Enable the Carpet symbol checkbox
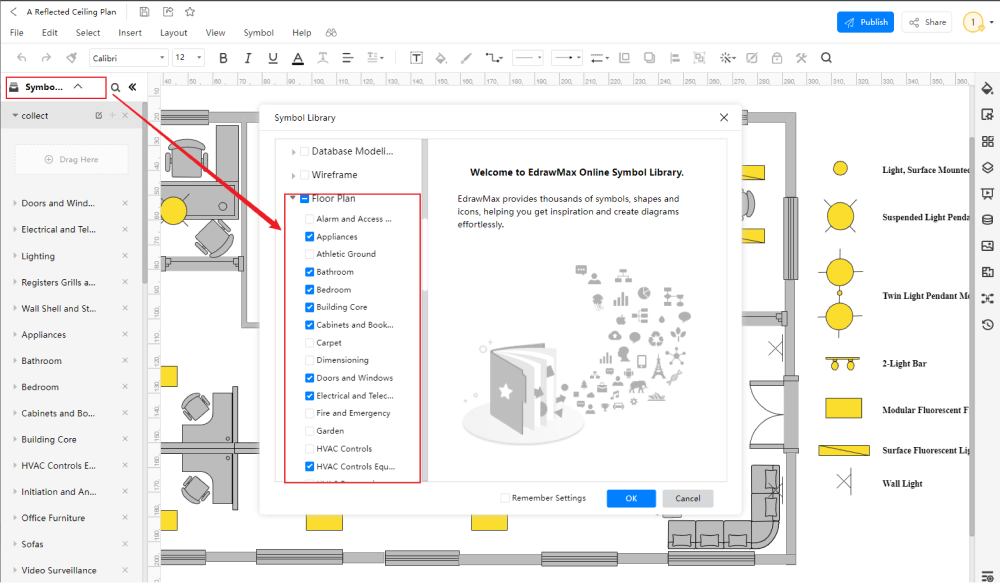 [309, 343]
